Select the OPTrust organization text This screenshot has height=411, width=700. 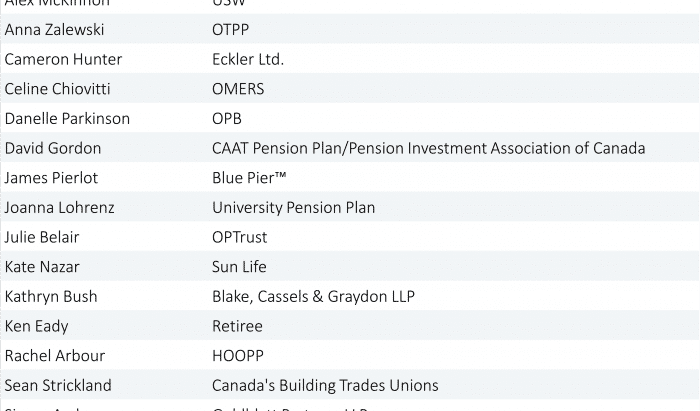(239, 237)
